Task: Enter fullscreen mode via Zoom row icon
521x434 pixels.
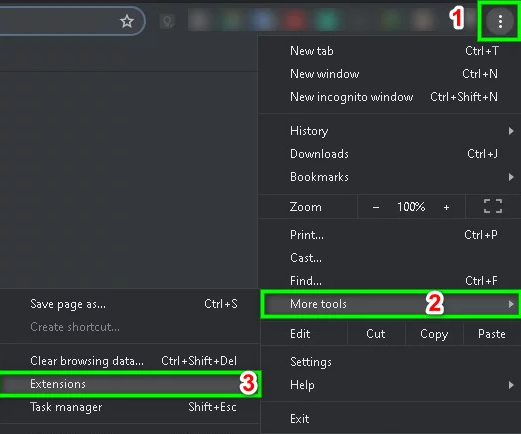Action: coord(493,206)
